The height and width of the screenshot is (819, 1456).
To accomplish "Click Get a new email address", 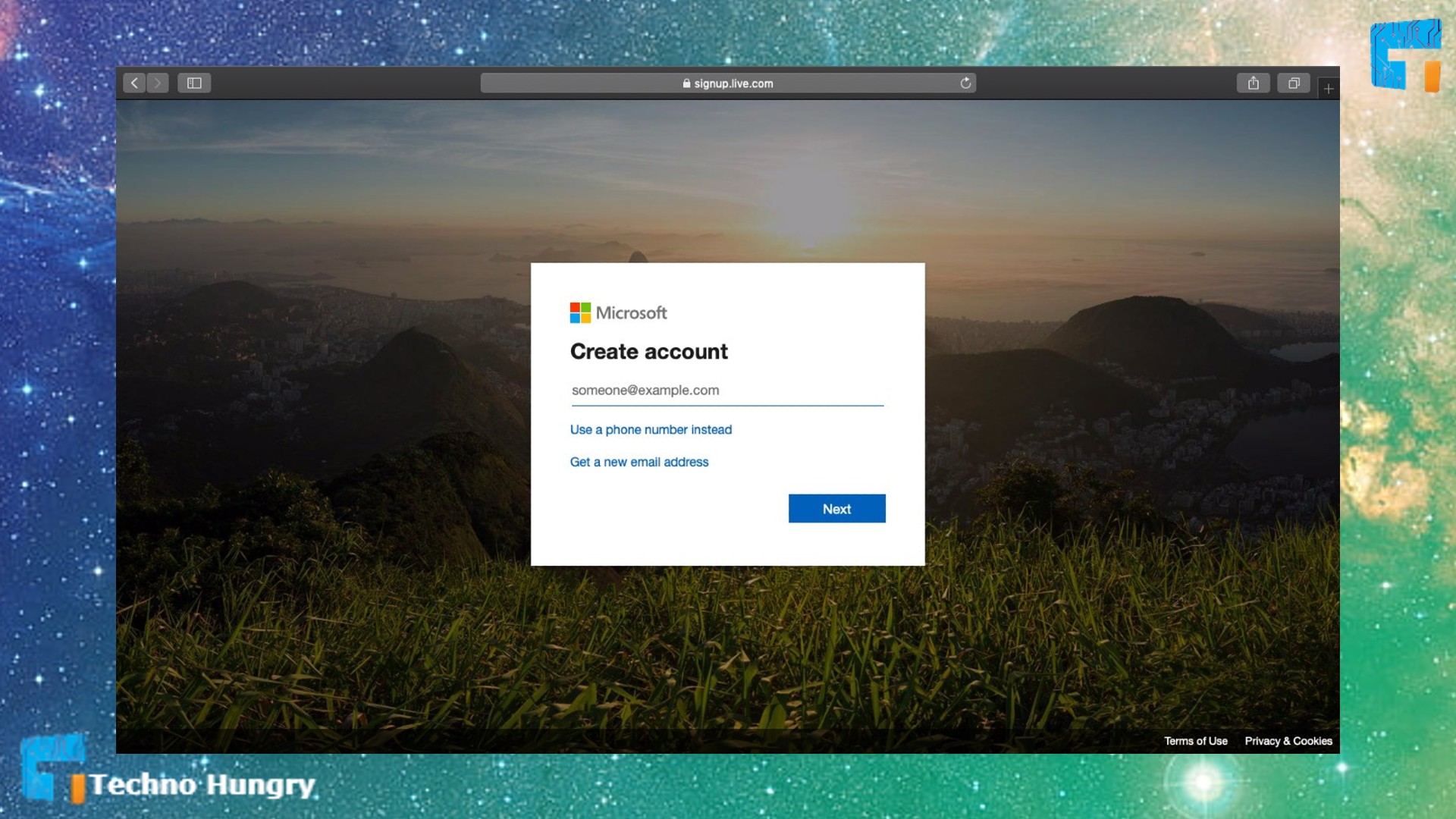I will tap(639, 461).
